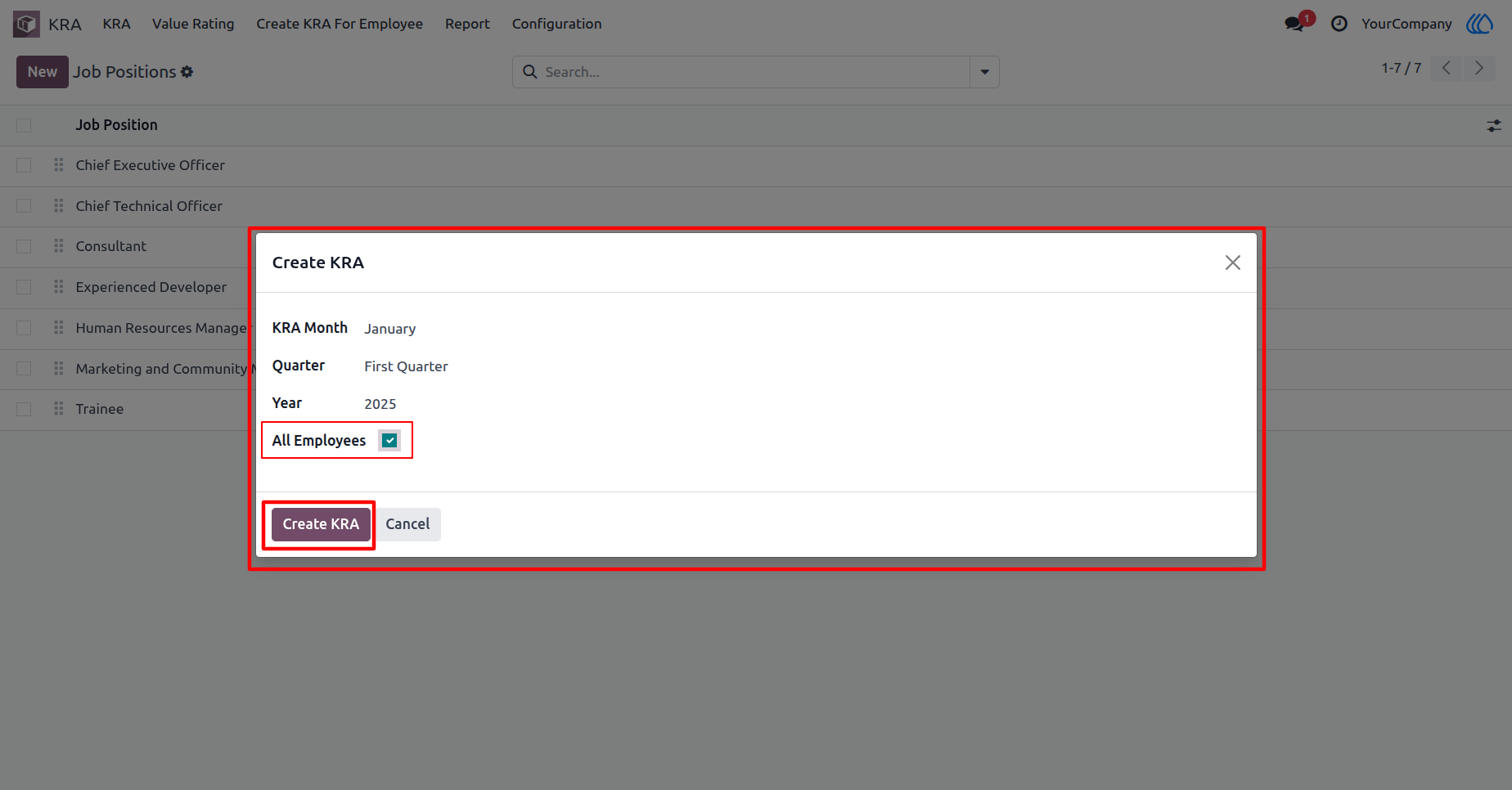Click the Create KRA button
Image resolution: width=1512 pixels, height=790 pixels.
(321, 524)
